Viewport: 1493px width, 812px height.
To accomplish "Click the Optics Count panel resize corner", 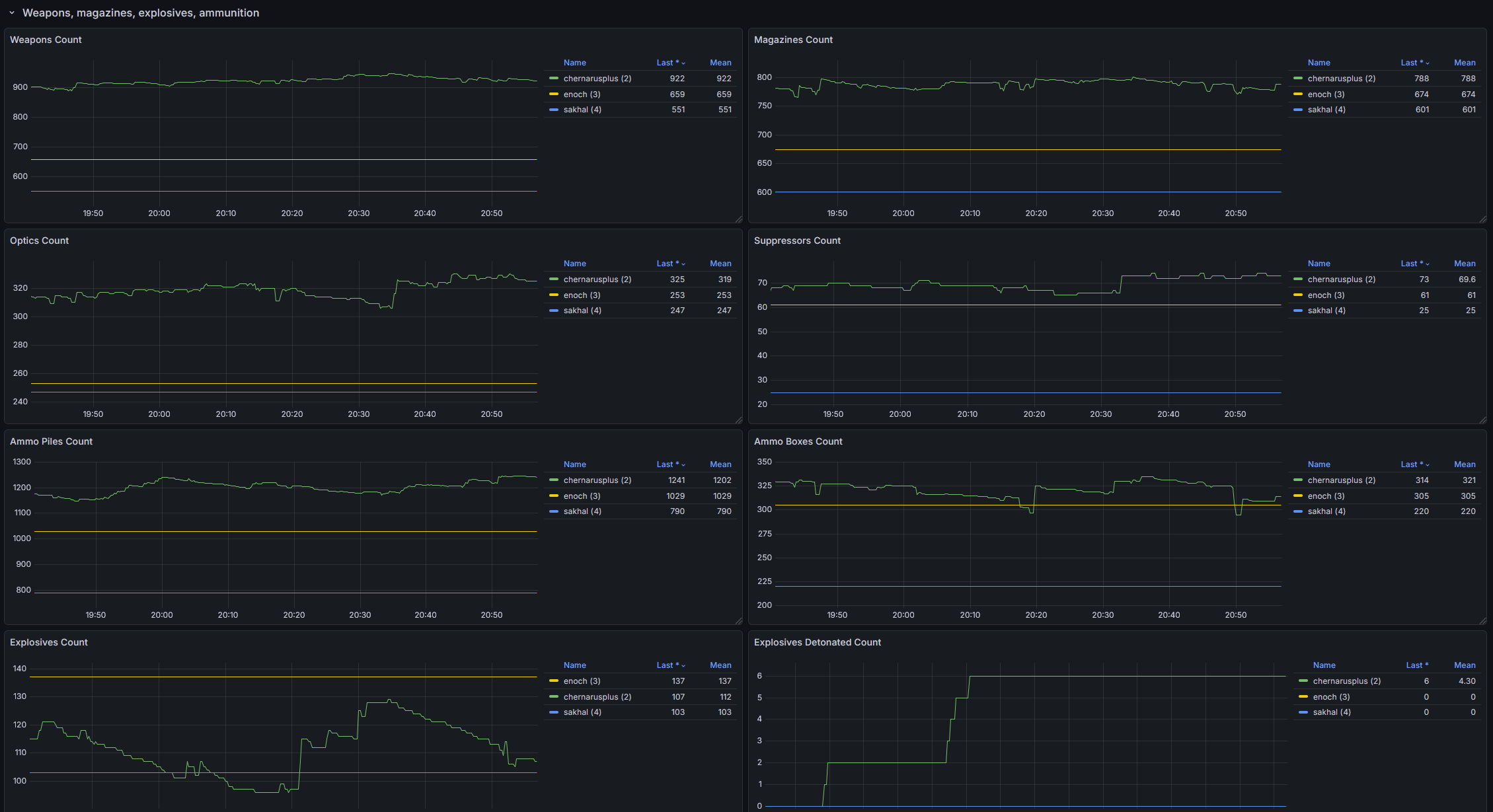I will (x=738, y=420).
